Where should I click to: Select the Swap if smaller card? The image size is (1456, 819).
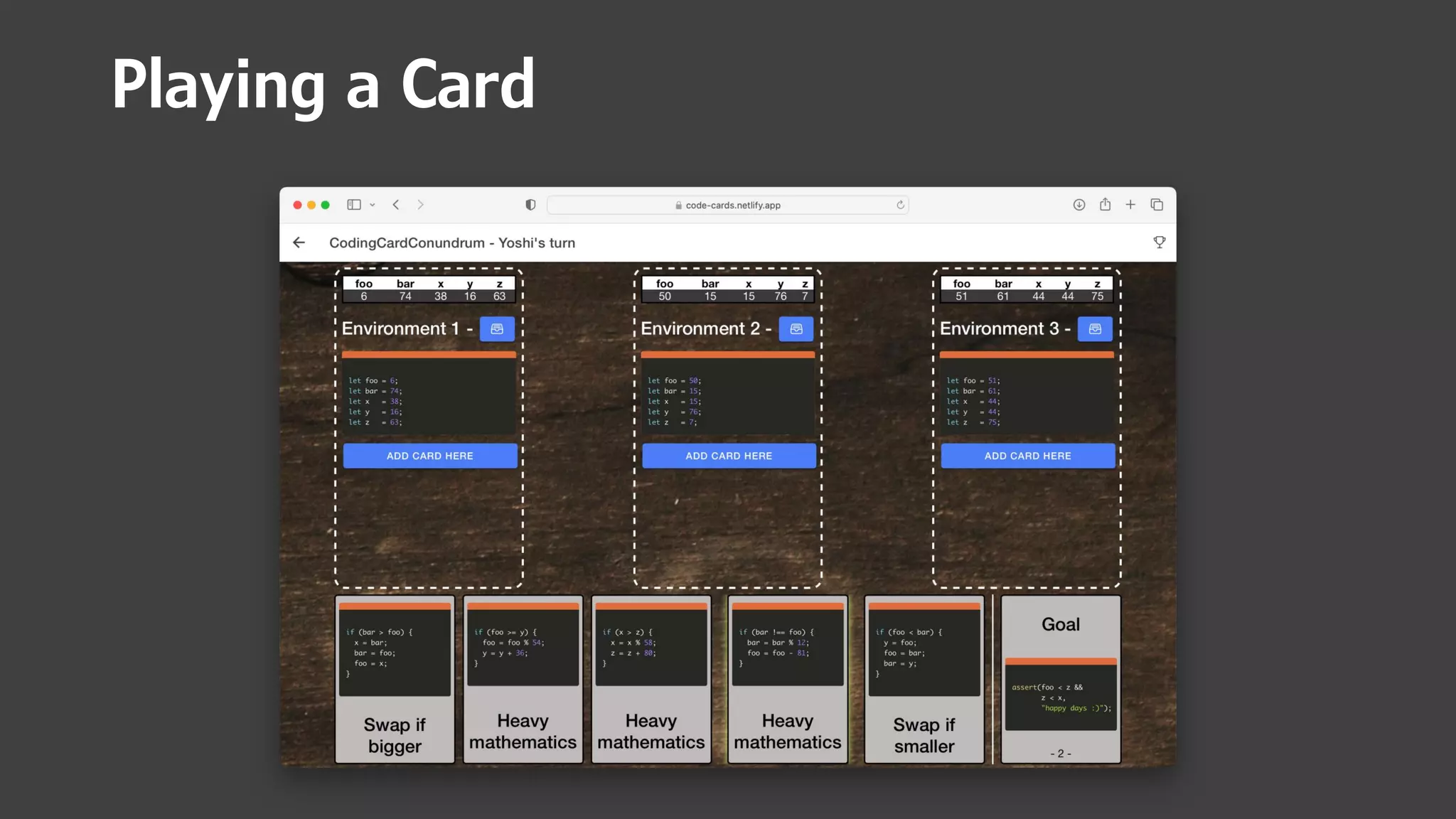(924, 680)
